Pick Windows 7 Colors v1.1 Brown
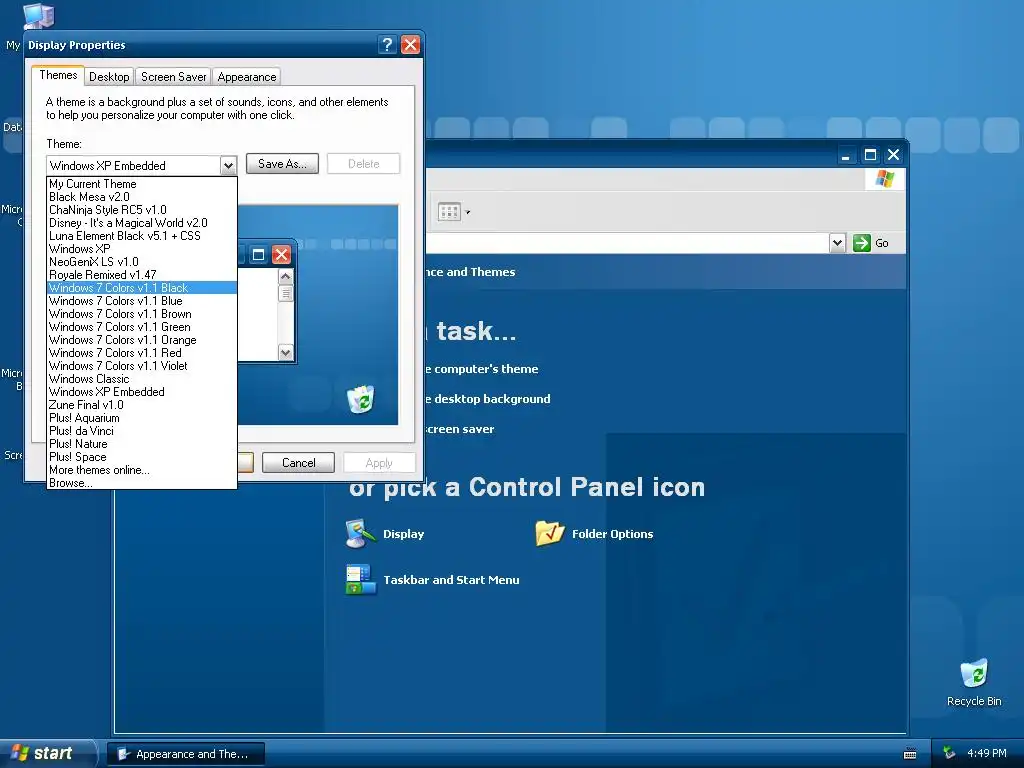 pos(142,314)
